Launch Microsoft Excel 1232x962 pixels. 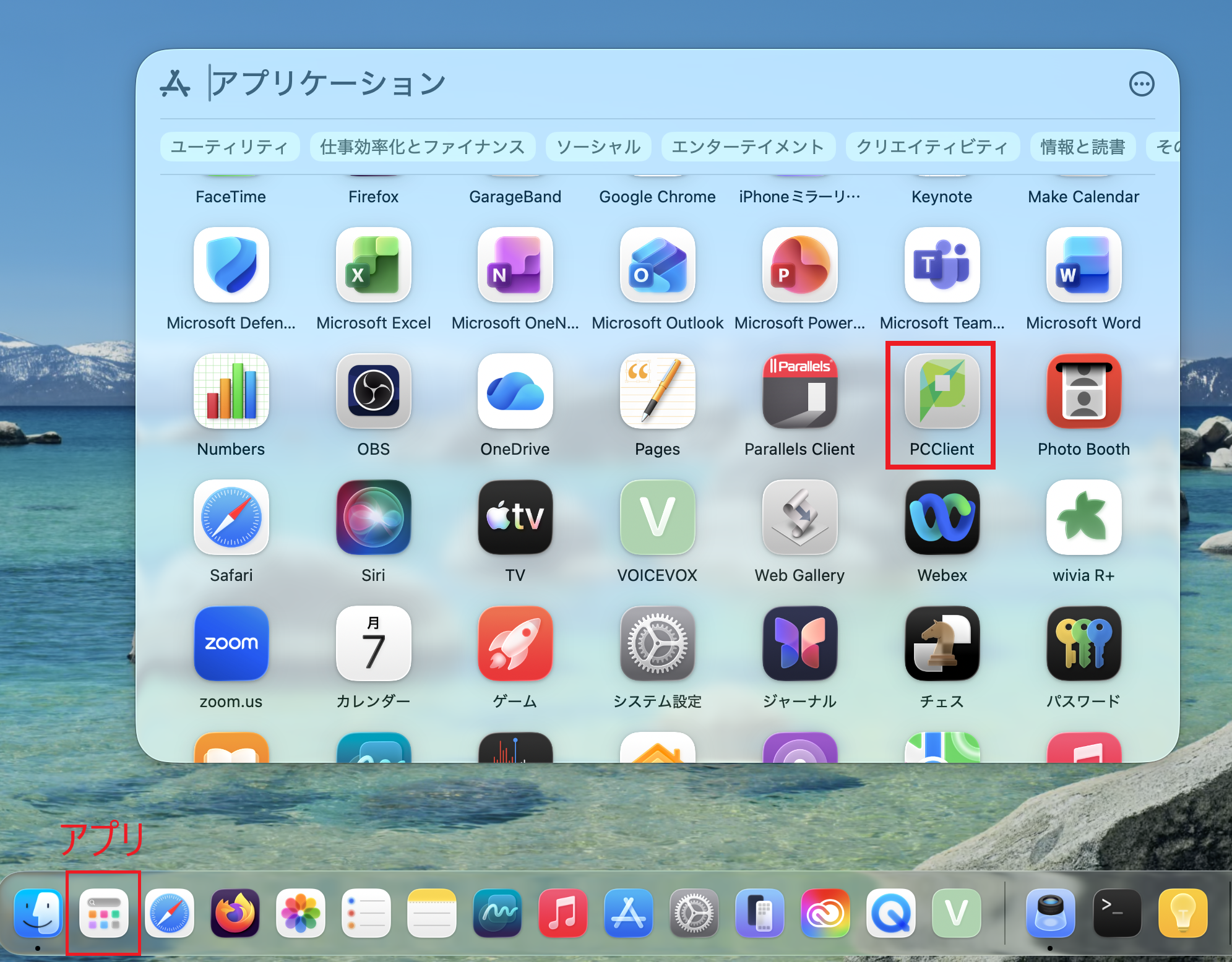pos(373,265)
